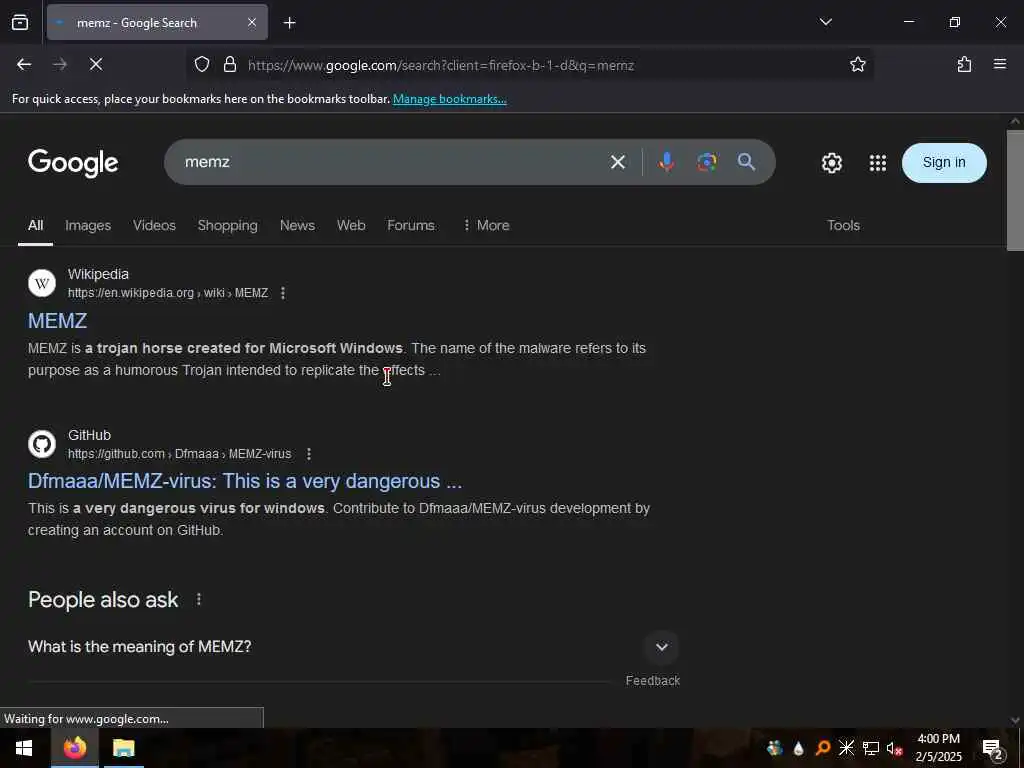Open Firefox View in the tab bar

(20, 23)
